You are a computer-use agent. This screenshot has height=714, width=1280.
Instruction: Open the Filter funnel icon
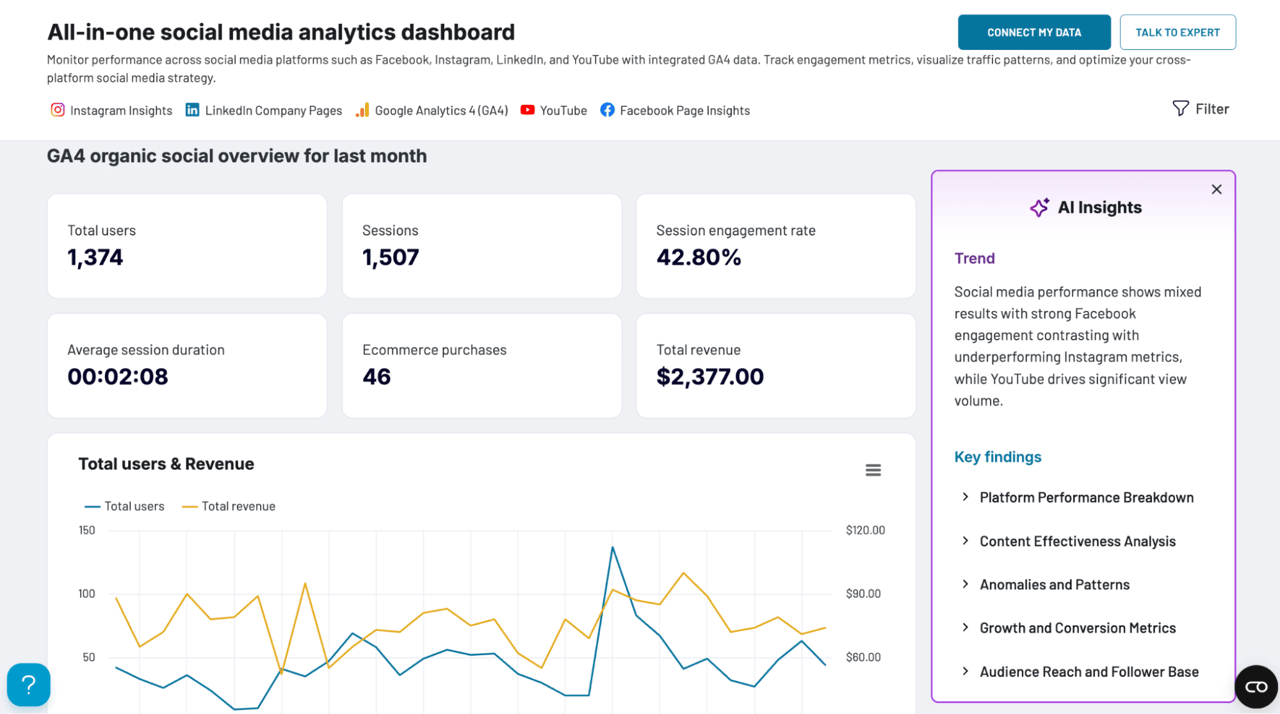click(x=1181, y=108)
